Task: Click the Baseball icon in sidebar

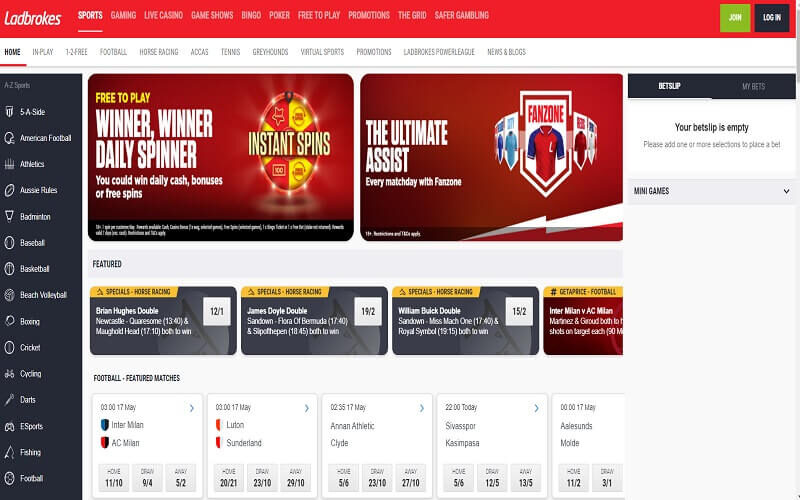Action: (9, 243)
